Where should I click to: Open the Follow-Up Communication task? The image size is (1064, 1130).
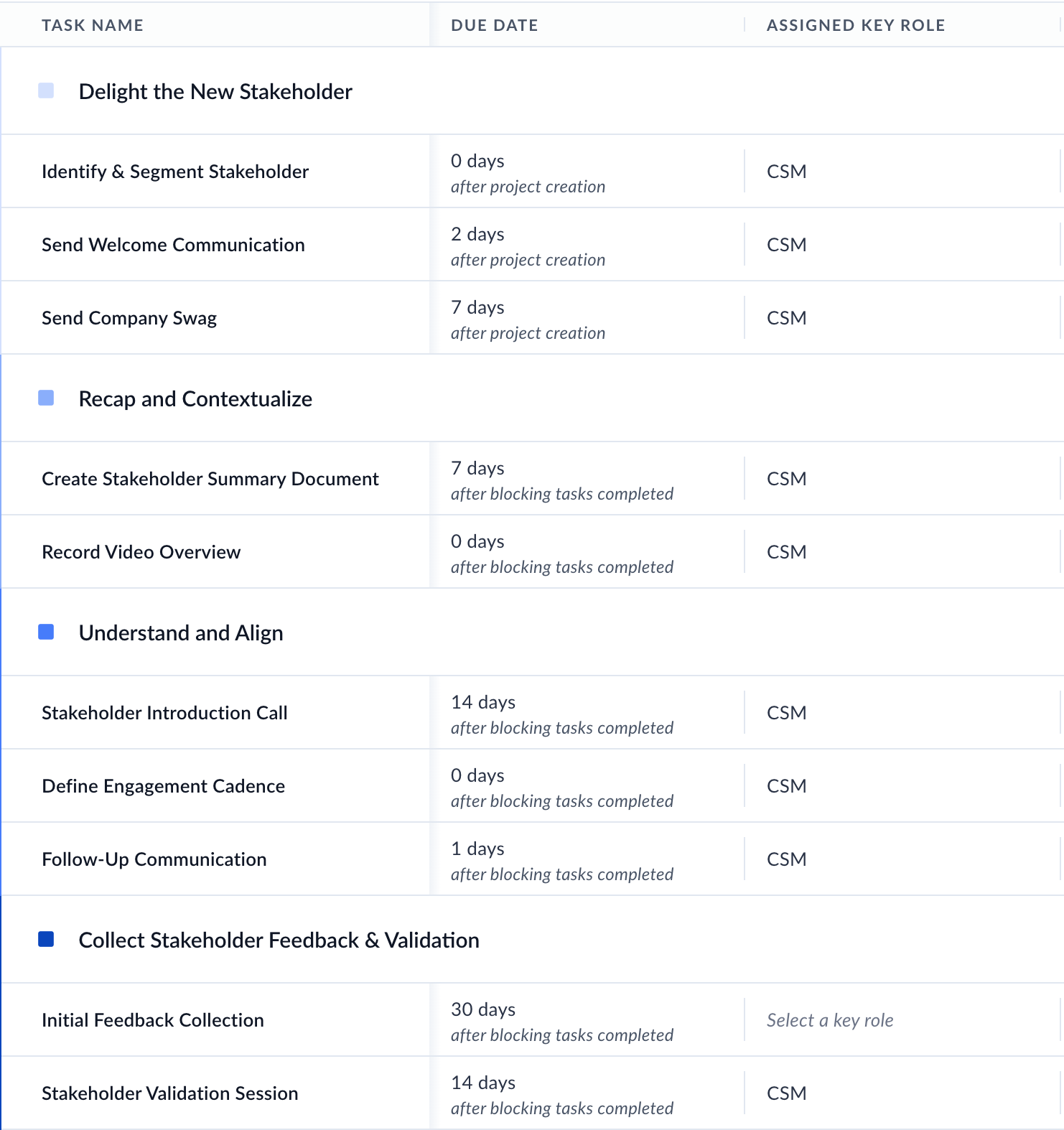point(154,859)
